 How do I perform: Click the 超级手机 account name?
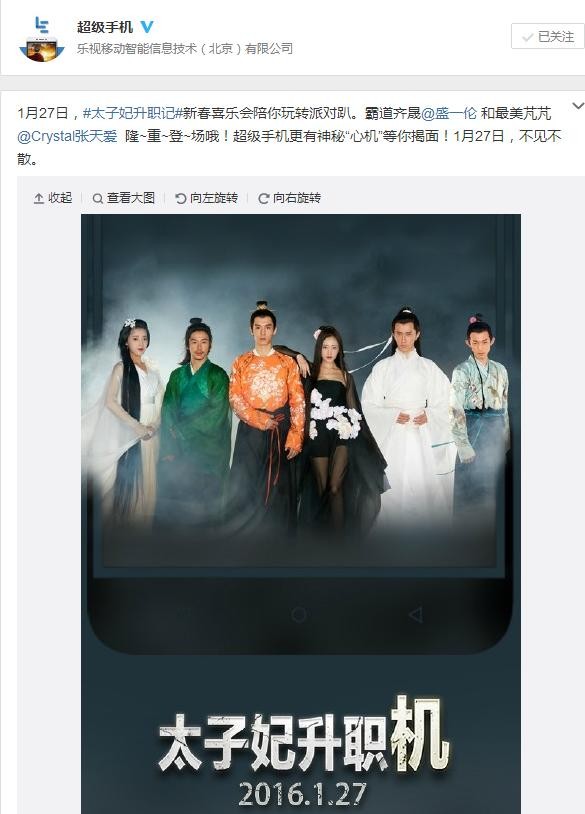coord(105,26)
